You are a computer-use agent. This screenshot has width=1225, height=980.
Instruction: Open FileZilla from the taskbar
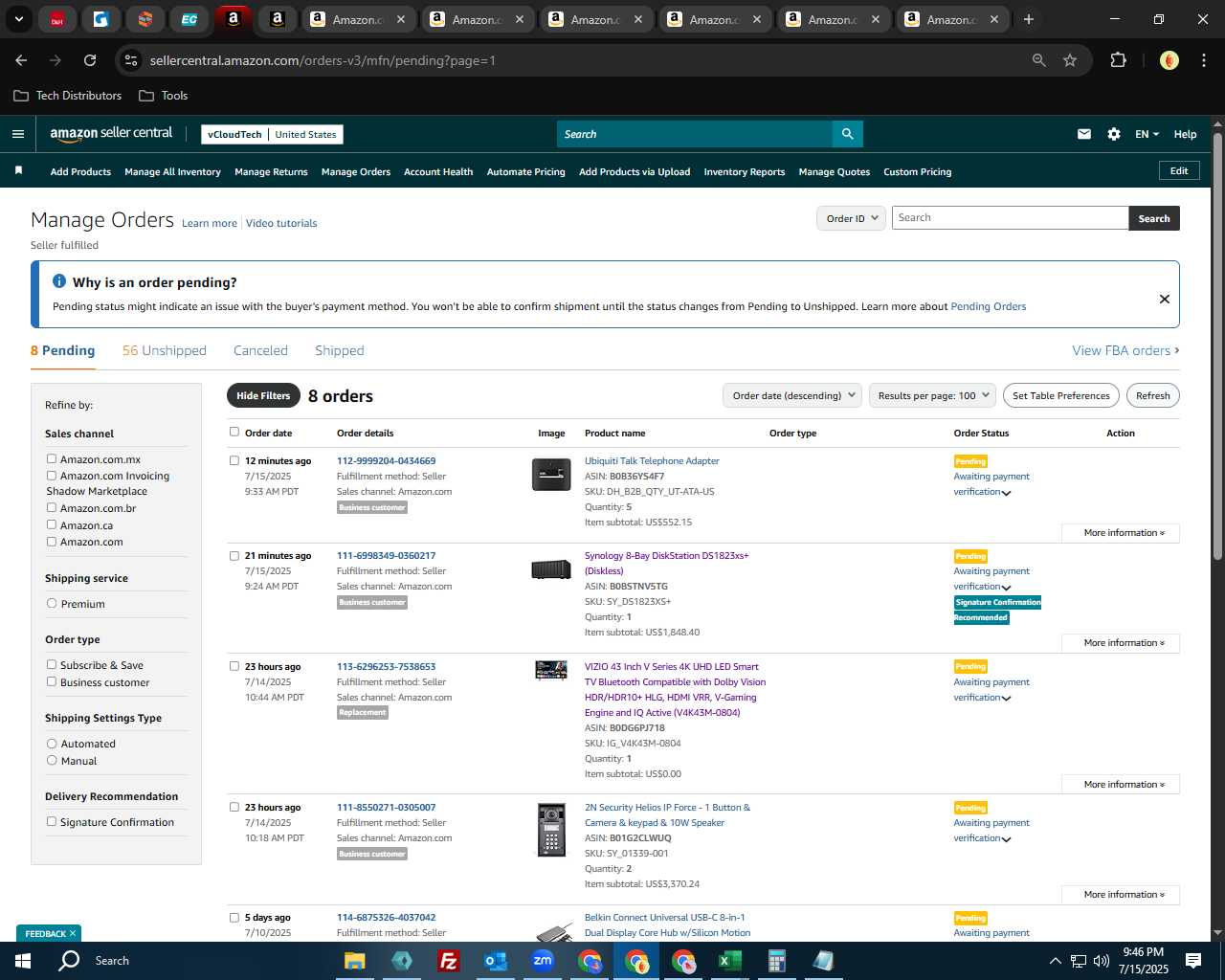pos(448,961)
